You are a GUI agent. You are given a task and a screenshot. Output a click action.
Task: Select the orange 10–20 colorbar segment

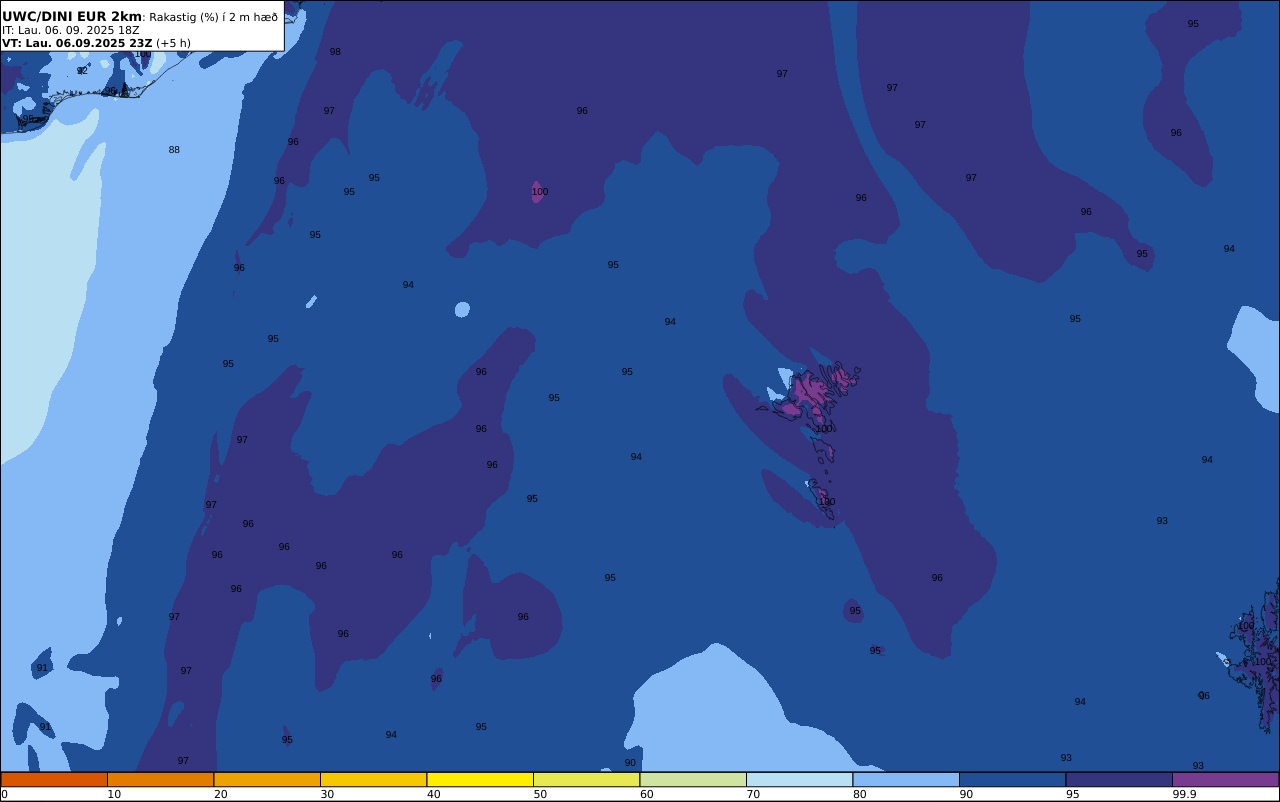pos(160,779)
